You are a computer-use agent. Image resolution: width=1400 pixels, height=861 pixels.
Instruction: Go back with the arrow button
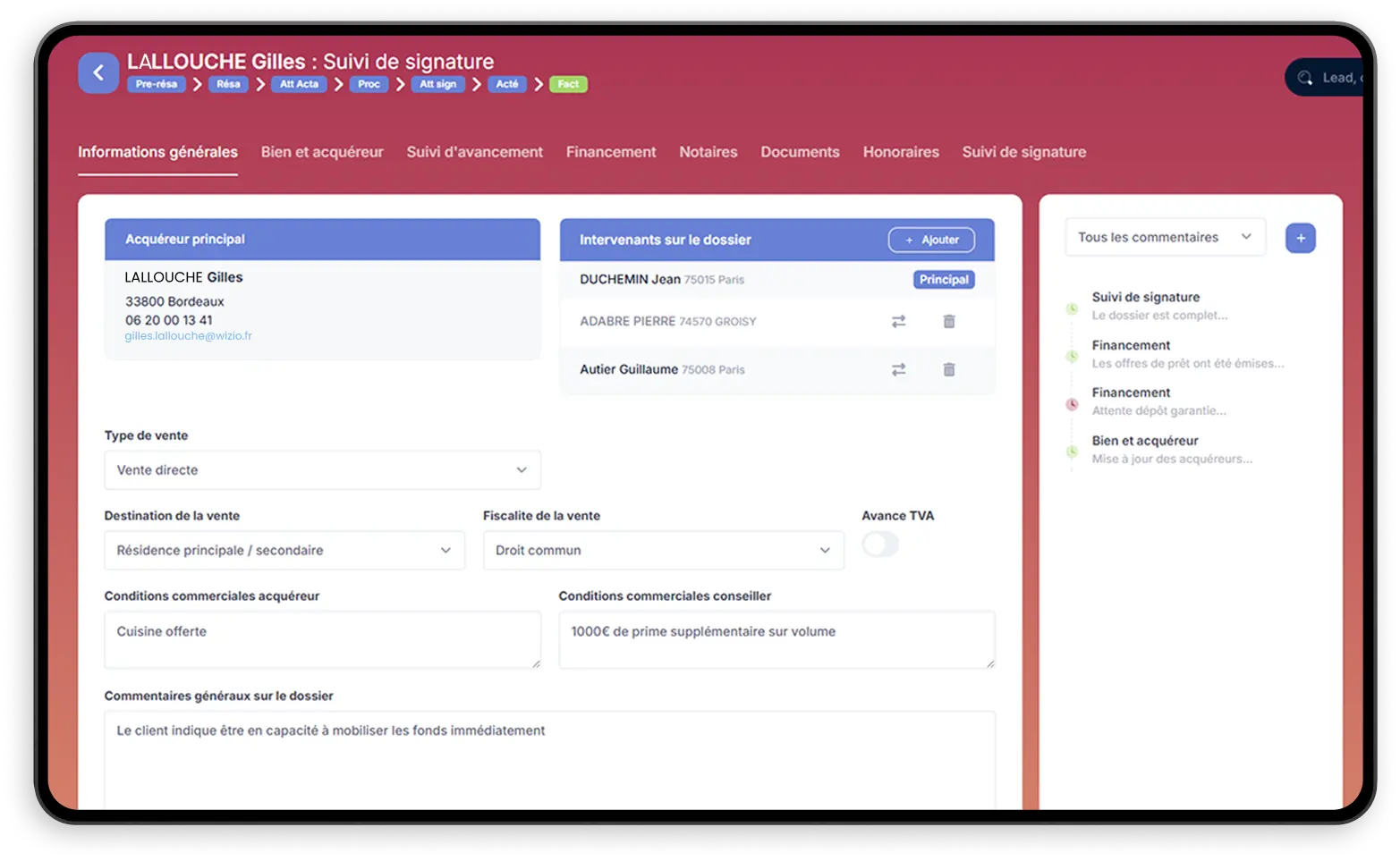tap(98, 73)
